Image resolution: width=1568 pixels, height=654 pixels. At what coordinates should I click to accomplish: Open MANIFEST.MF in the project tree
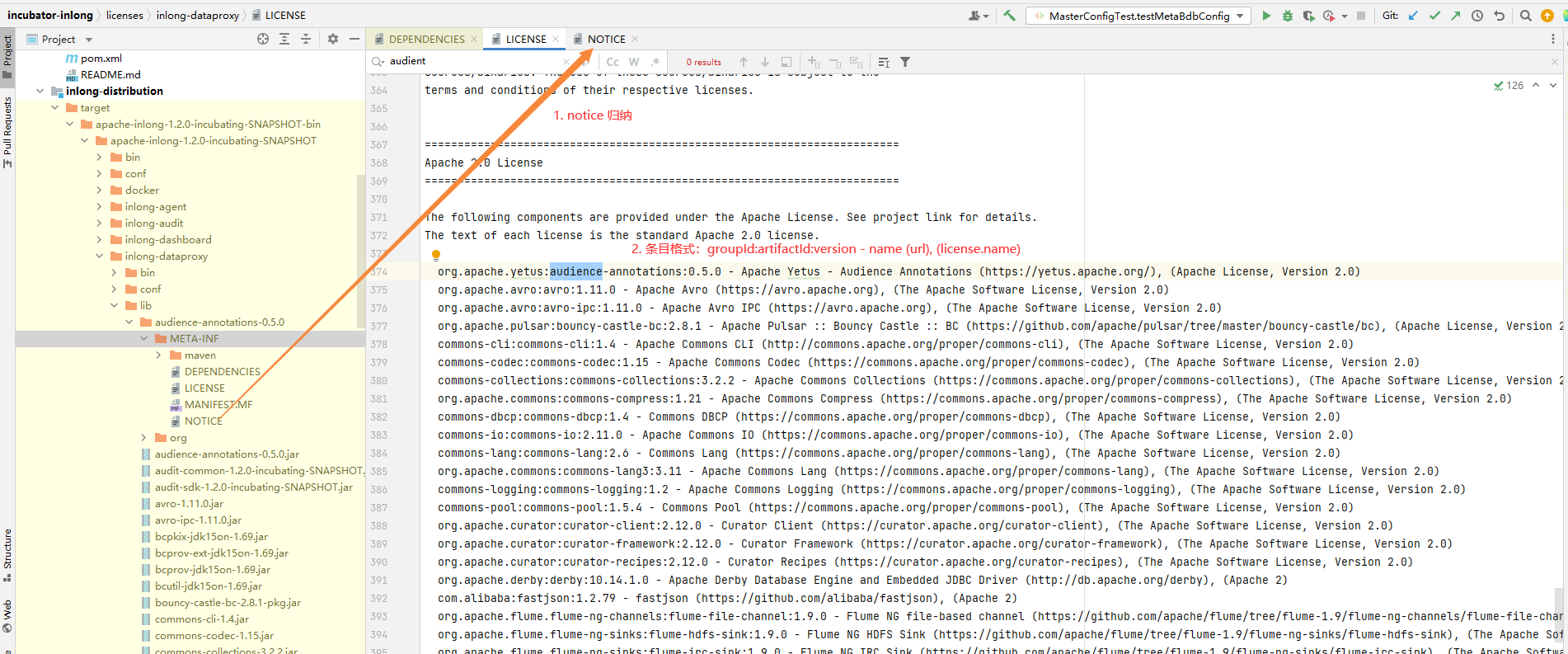click(218, 405)
